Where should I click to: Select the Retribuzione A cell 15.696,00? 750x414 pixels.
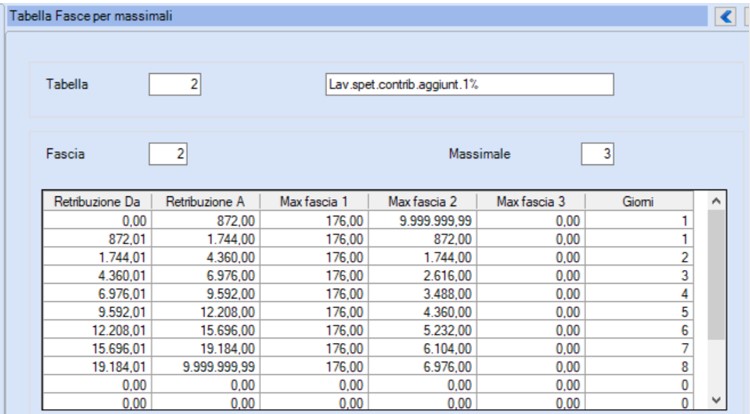point(205,330)
